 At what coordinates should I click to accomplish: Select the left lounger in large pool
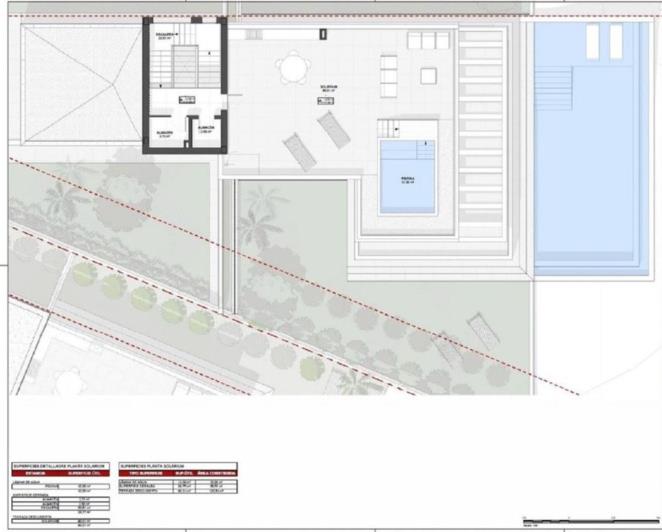(x=592, y=41)
